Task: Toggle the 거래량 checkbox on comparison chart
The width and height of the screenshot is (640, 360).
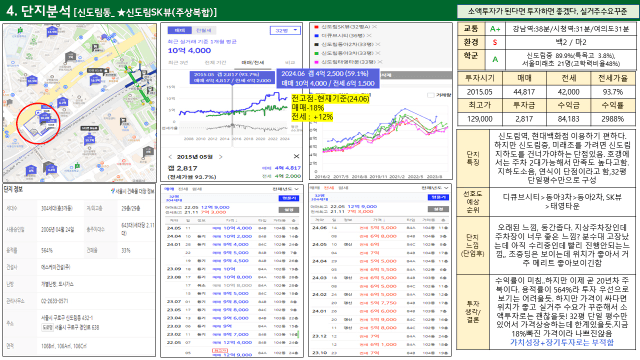Action: click(x=430, y=95)
